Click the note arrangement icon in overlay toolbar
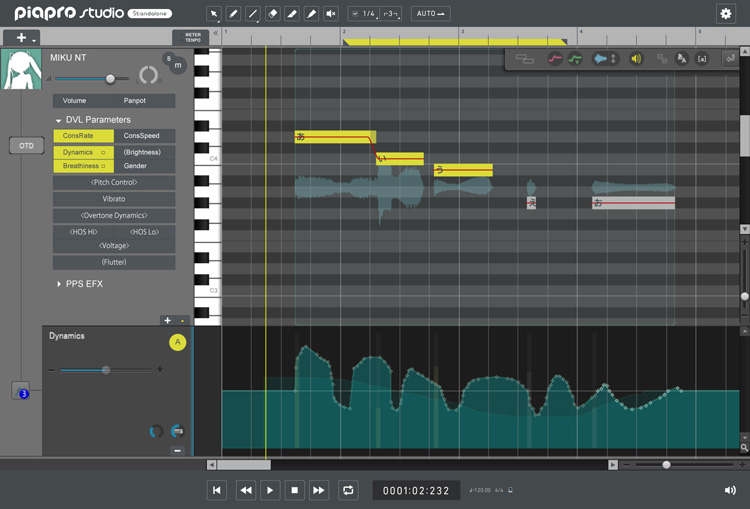The image size is (750, 509). pyautogui.click(x=525, y=59)
